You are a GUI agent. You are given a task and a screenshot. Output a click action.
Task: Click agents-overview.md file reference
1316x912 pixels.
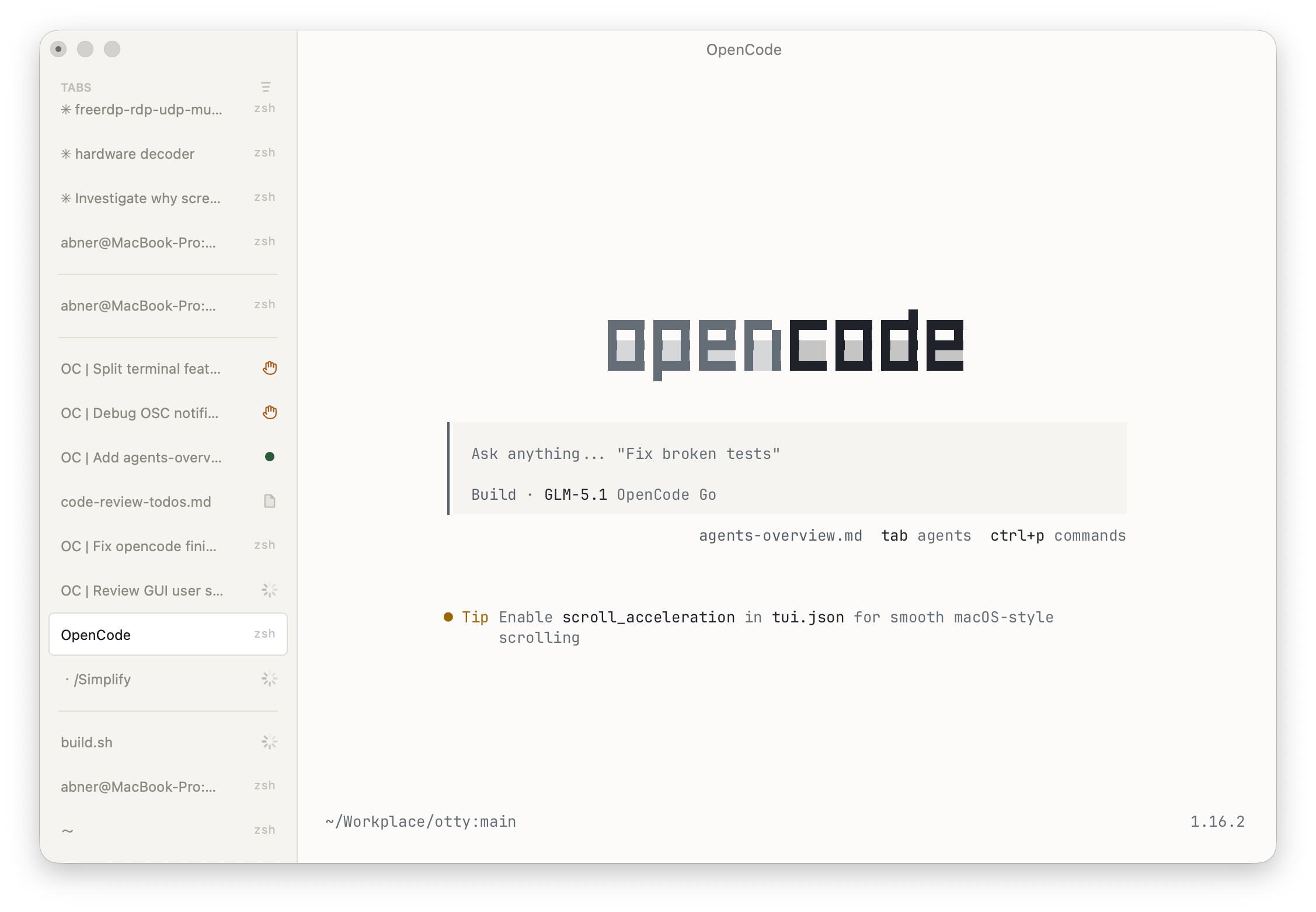coord(781,535)
